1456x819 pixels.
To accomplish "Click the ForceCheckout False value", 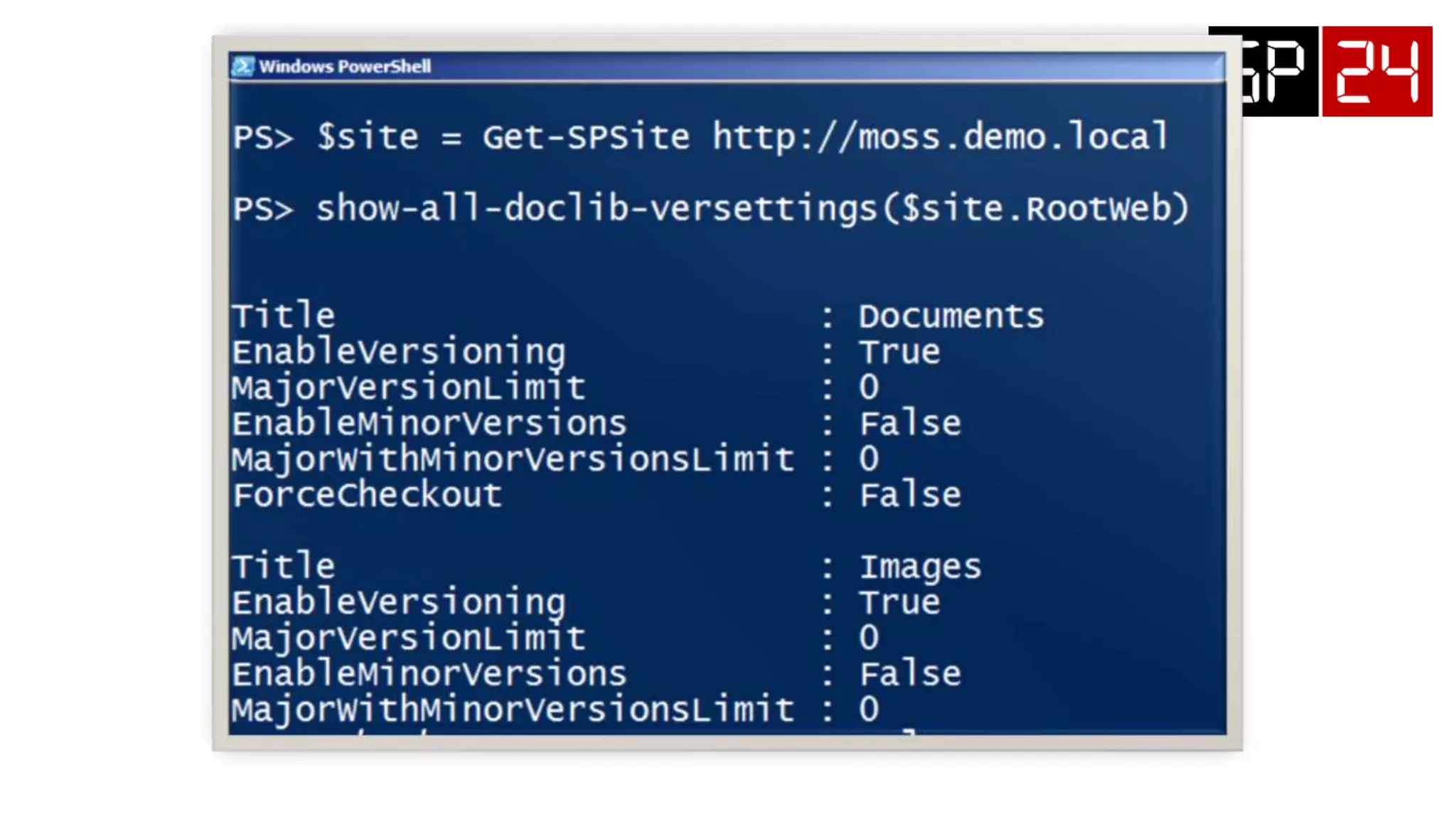I will coord(910,495).
